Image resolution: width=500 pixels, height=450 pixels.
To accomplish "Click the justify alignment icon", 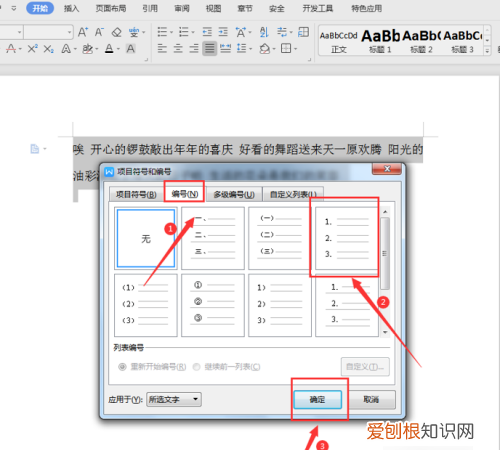I will (x=210, y=49).
